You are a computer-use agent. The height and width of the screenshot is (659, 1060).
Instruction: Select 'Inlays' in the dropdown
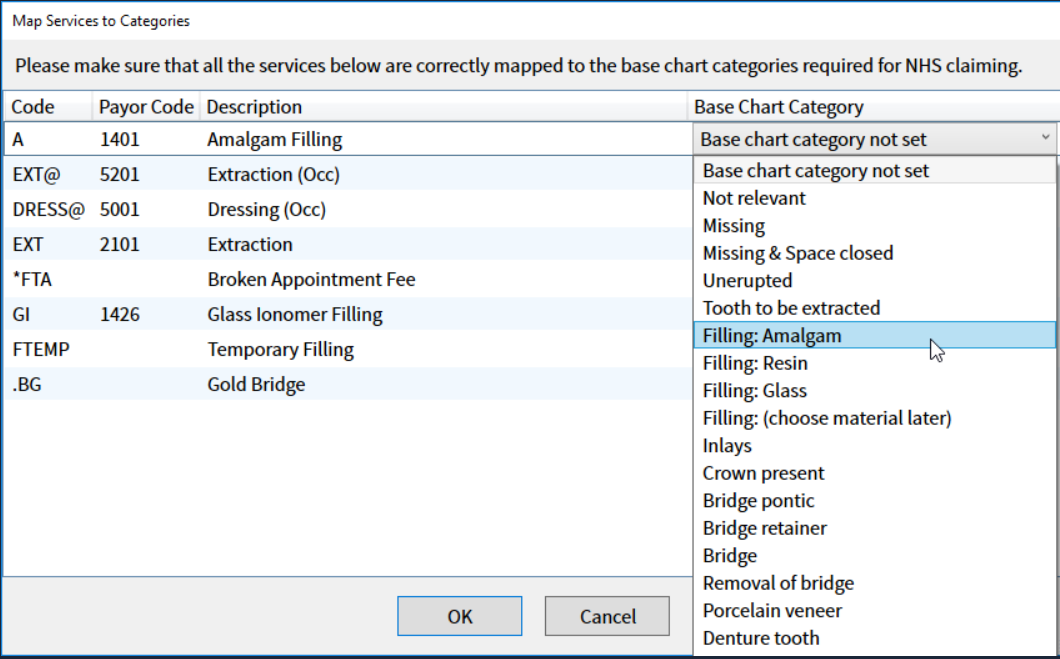point(727,446)
